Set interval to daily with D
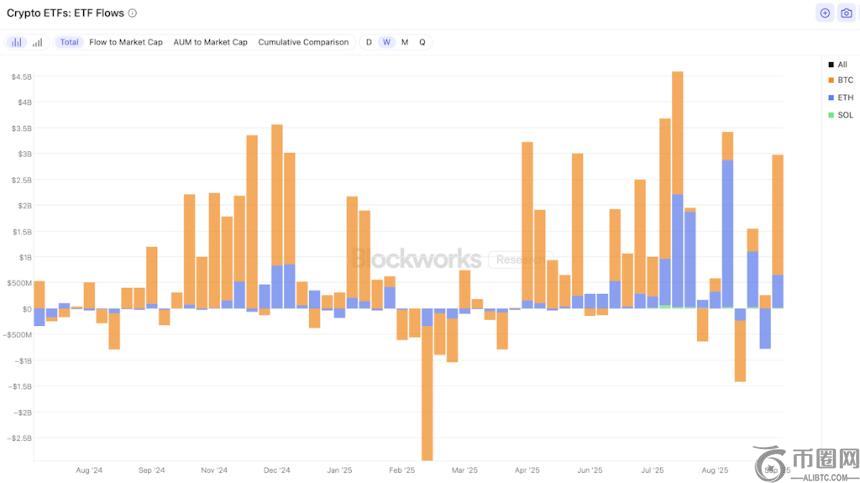The width and height of the screenshot is (860, 483). pyautogui.click(x=369, y=42)
